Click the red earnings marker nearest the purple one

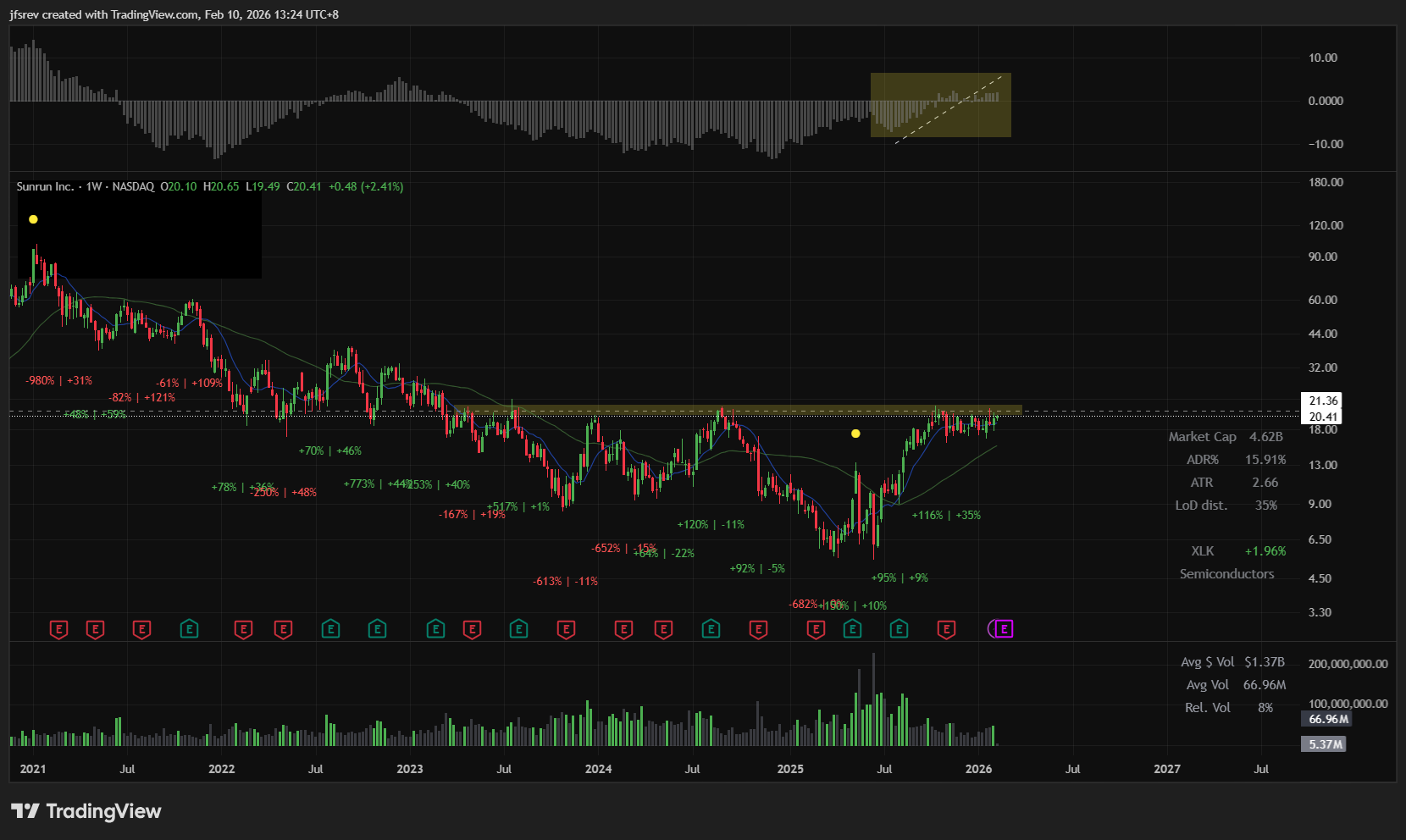(x=946, y=629)
